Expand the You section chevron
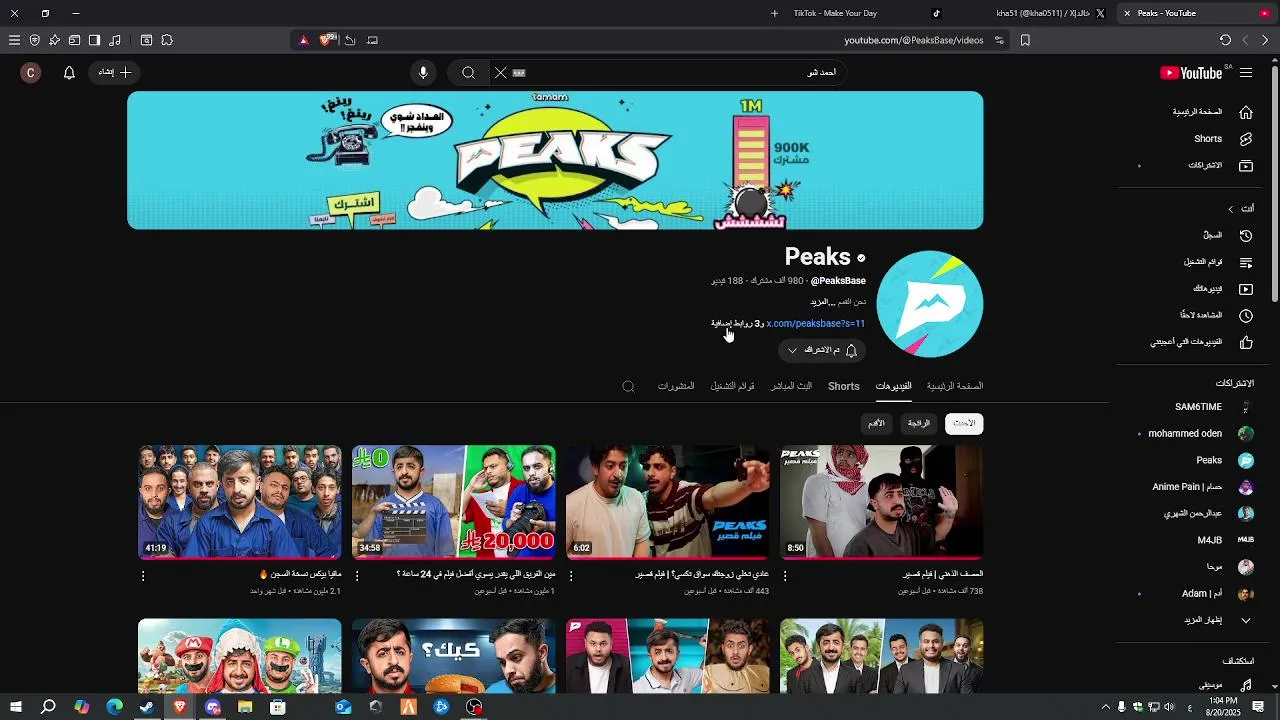 (x=1231, y=209)
